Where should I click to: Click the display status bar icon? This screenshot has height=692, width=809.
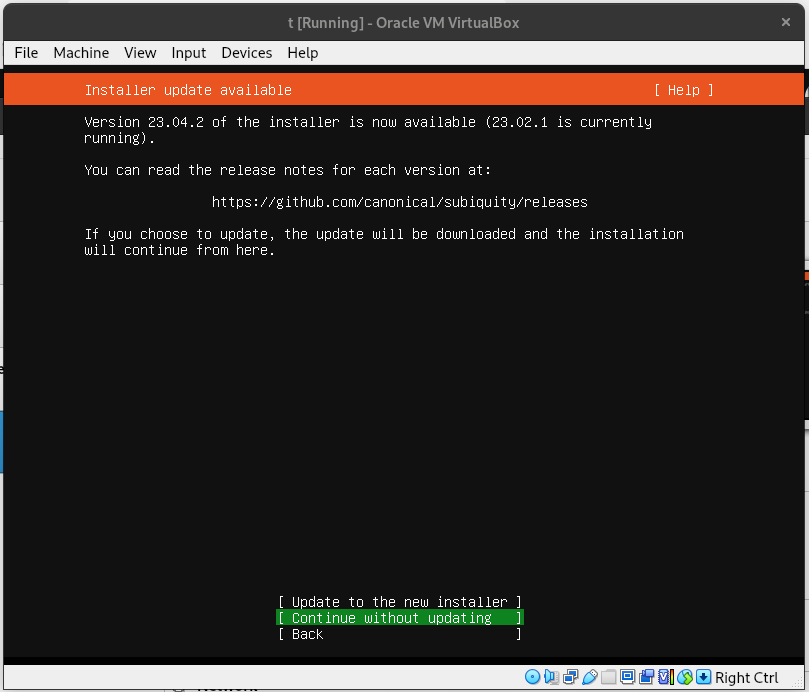(x=627, y=678)
